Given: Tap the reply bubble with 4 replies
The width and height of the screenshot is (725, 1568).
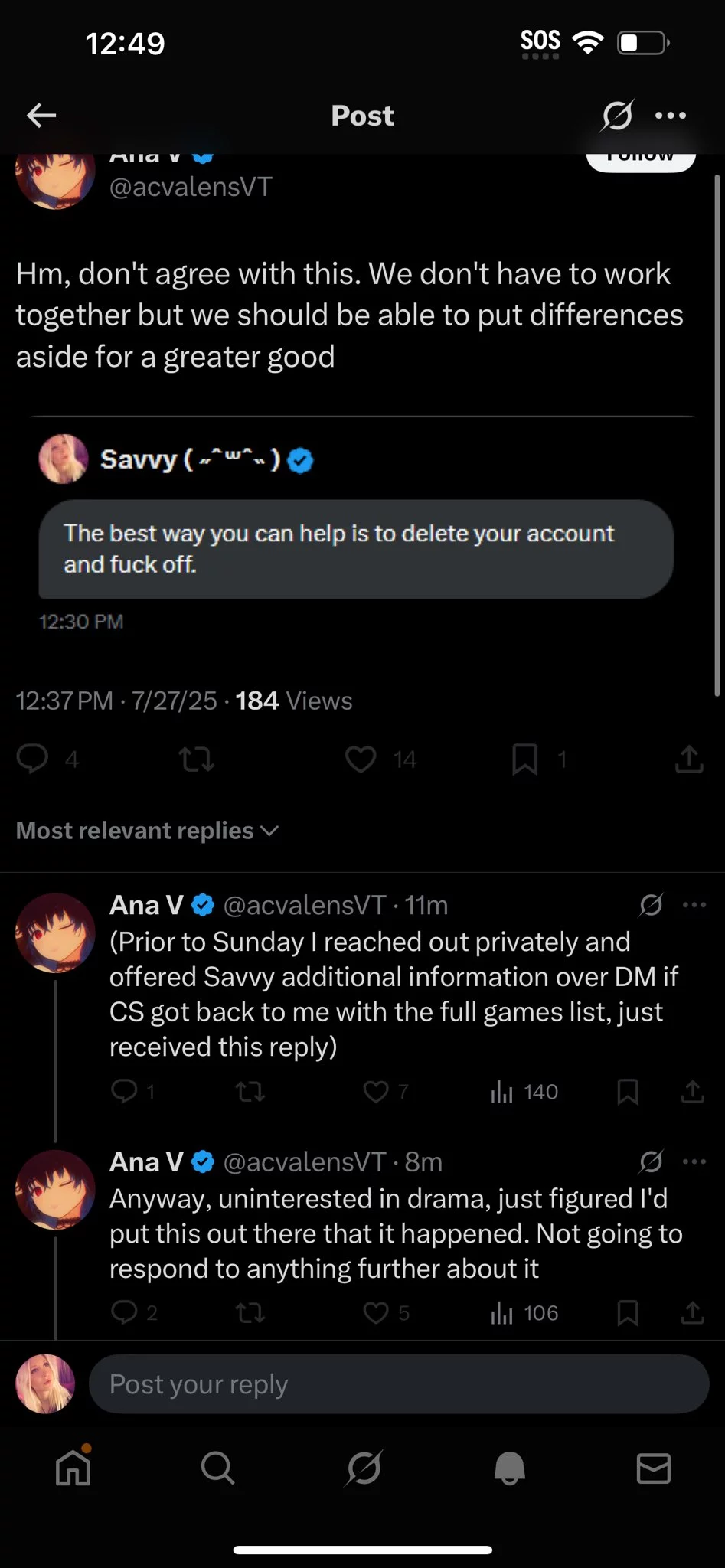Looking at the screenshot, I should (x=32, y=759).
